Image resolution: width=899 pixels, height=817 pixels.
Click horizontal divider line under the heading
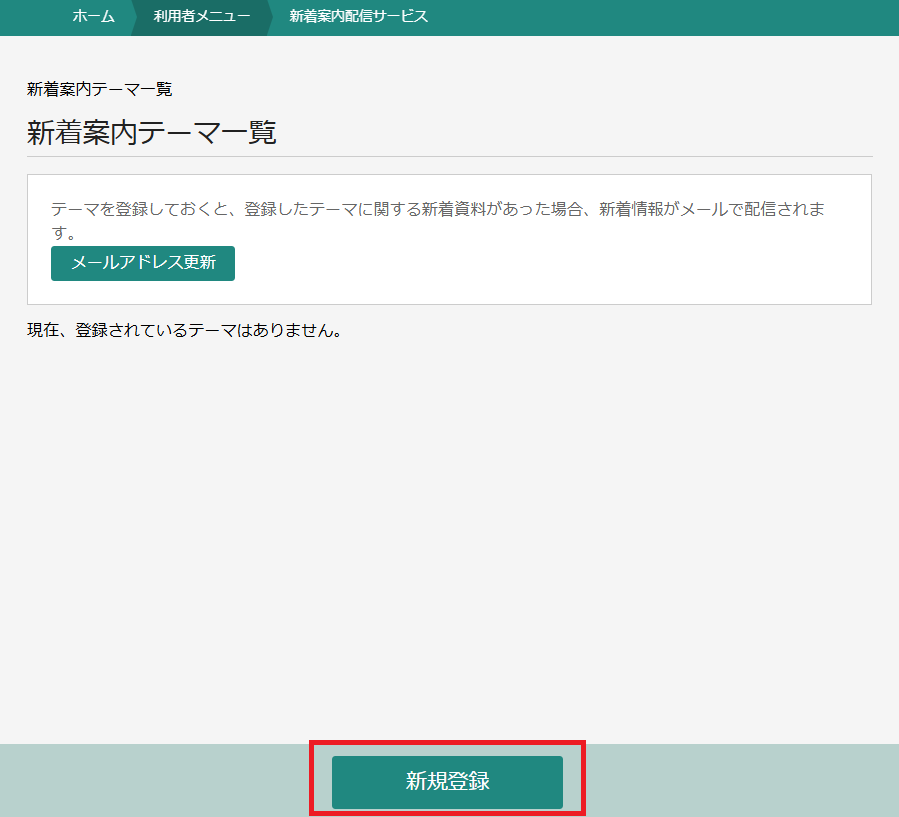449,156
